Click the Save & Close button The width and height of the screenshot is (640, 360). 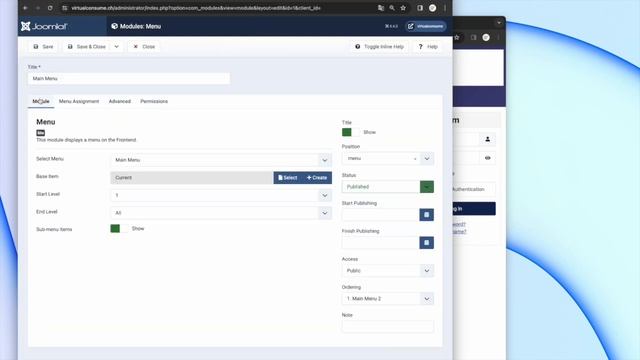pos(87,47)
